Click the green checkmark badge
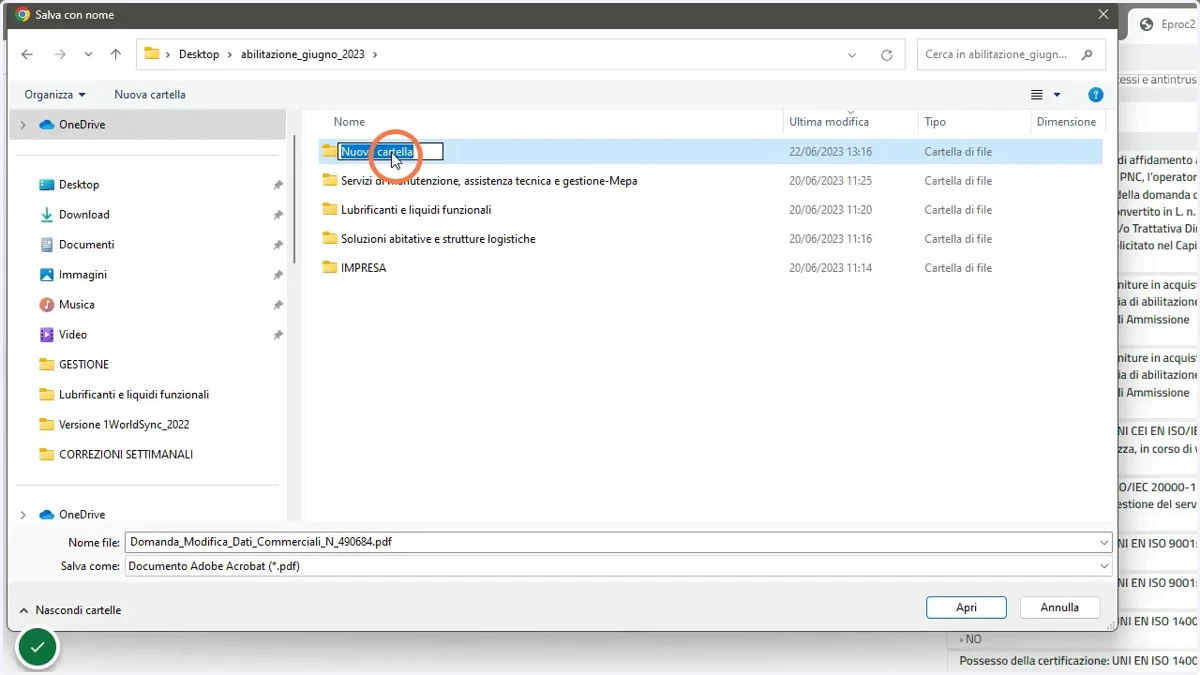Viewport: 1200px width, 675px height. pyautogui.click(x=38, y=648)
